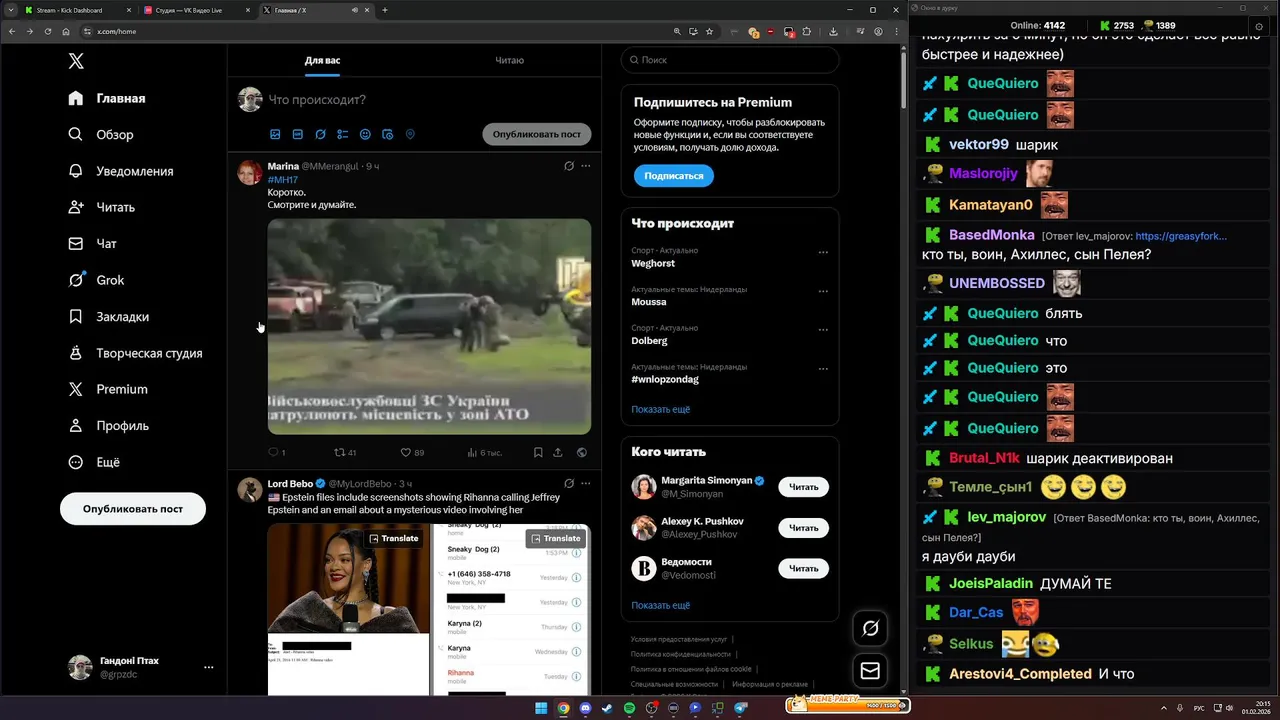
Task: Mute the audio icon on X tab
Action: (x=354, y=10)
